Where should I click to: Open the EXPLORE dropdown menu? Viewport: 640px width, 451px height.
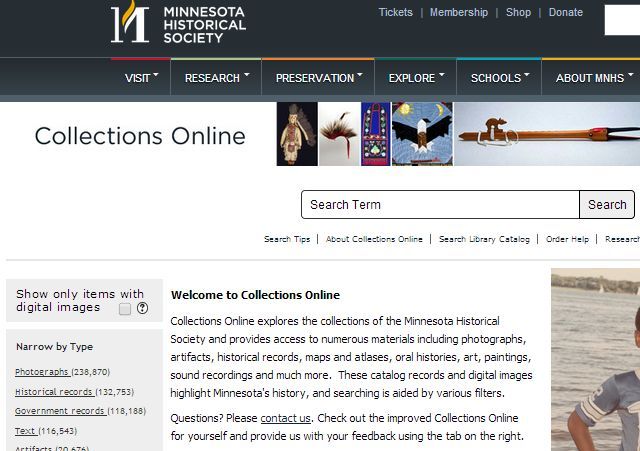click(416, 78)
